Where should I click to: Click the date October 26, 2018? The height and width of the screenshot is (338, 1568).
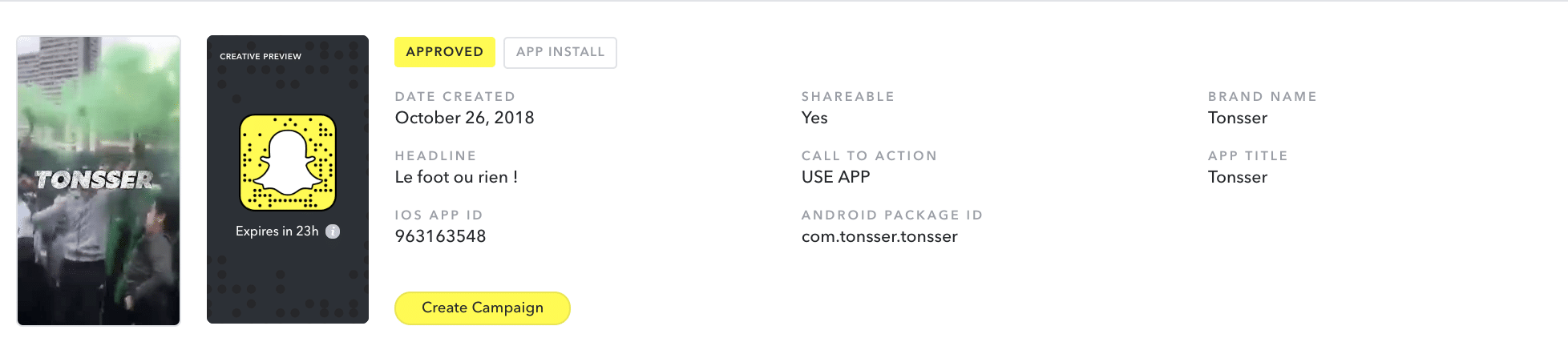click(x=464, y=118)
